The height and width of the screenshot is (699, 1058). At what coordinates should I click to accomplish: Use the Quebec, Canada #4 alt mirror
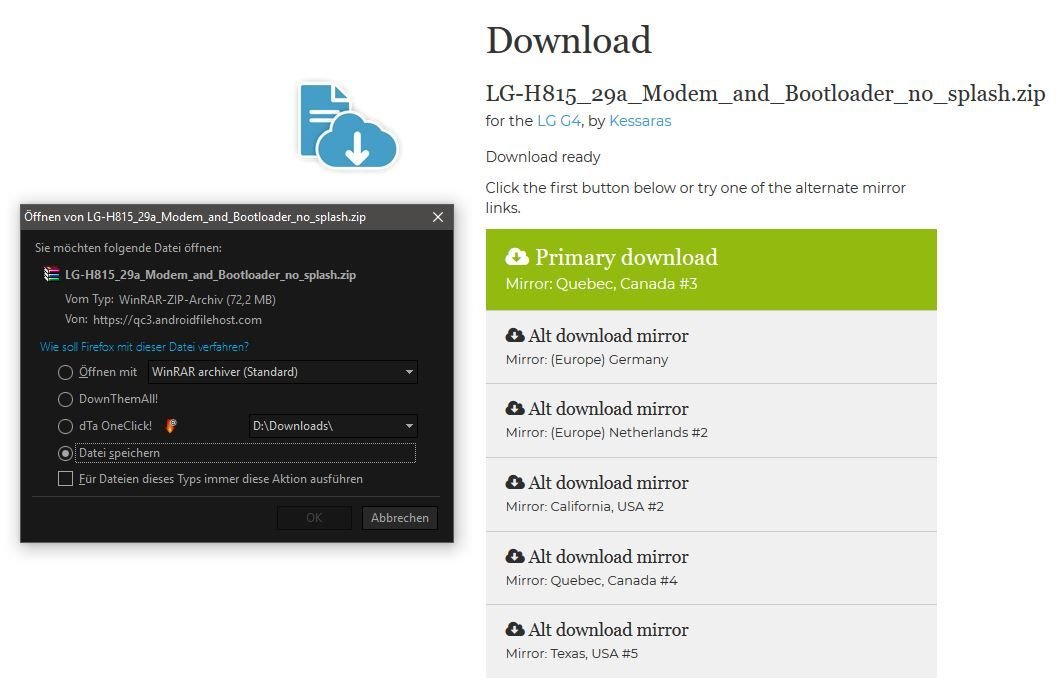pyautogui.click(x=711, y=568)
